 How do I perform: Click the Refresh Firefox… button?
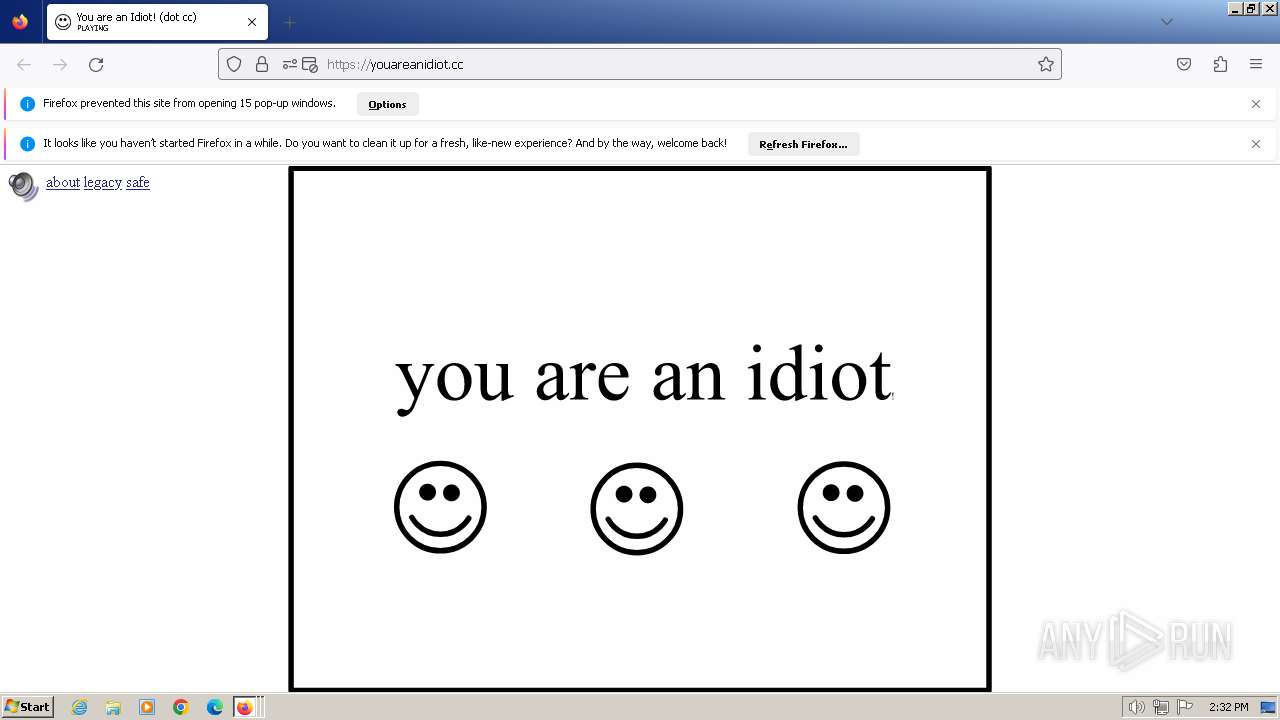(803, 144)
